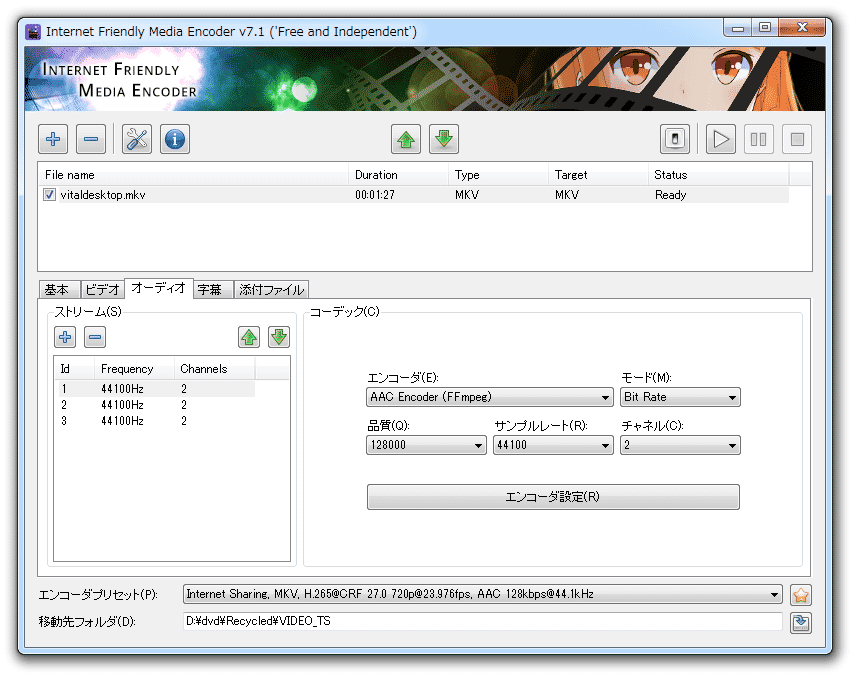Screen dimensions: 853x676
Task: Select audio stream row Id 2
Action: pos(157,405)
